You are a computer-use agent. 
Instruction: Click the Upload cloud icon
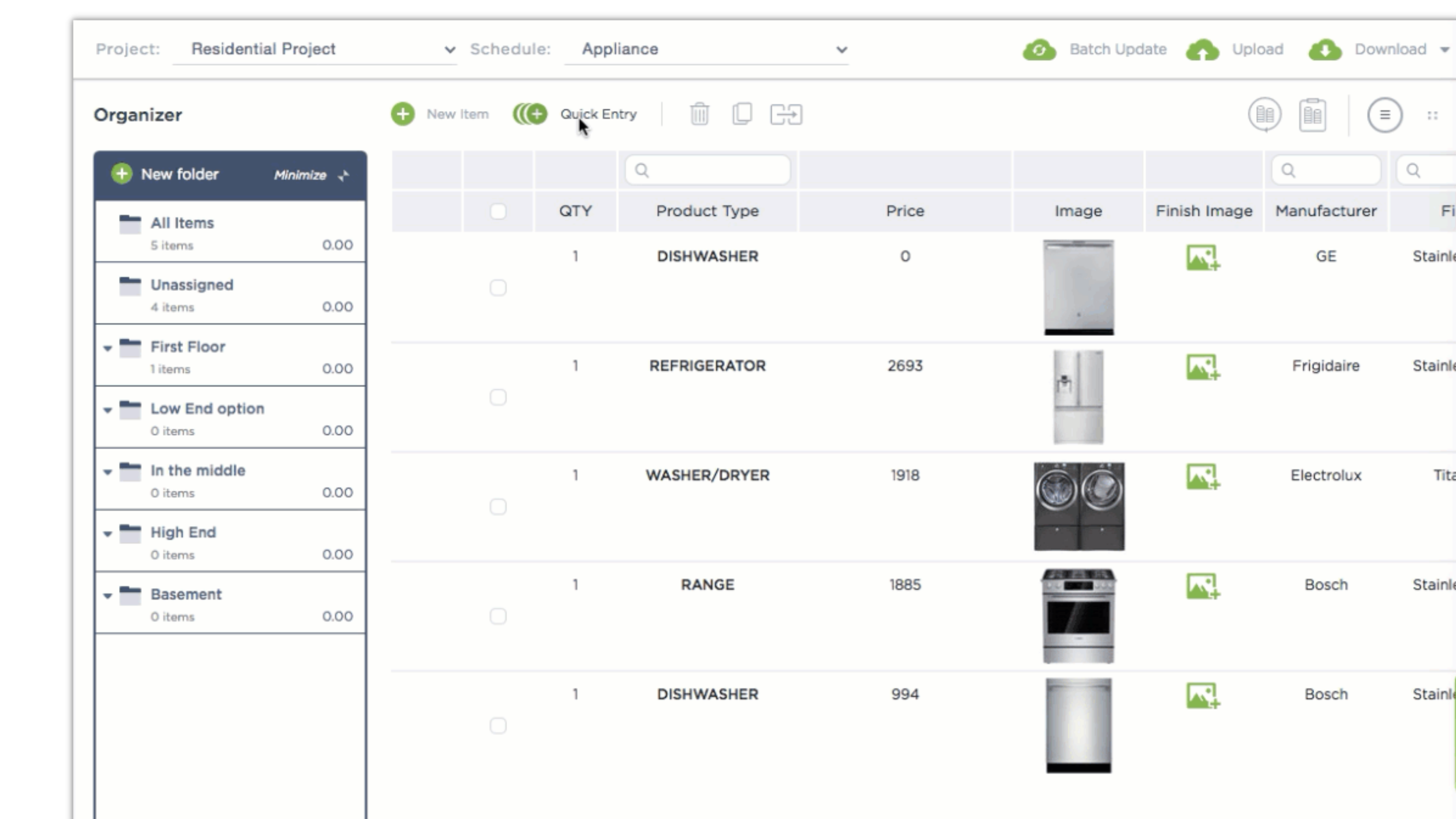[x=1202, y=50]
